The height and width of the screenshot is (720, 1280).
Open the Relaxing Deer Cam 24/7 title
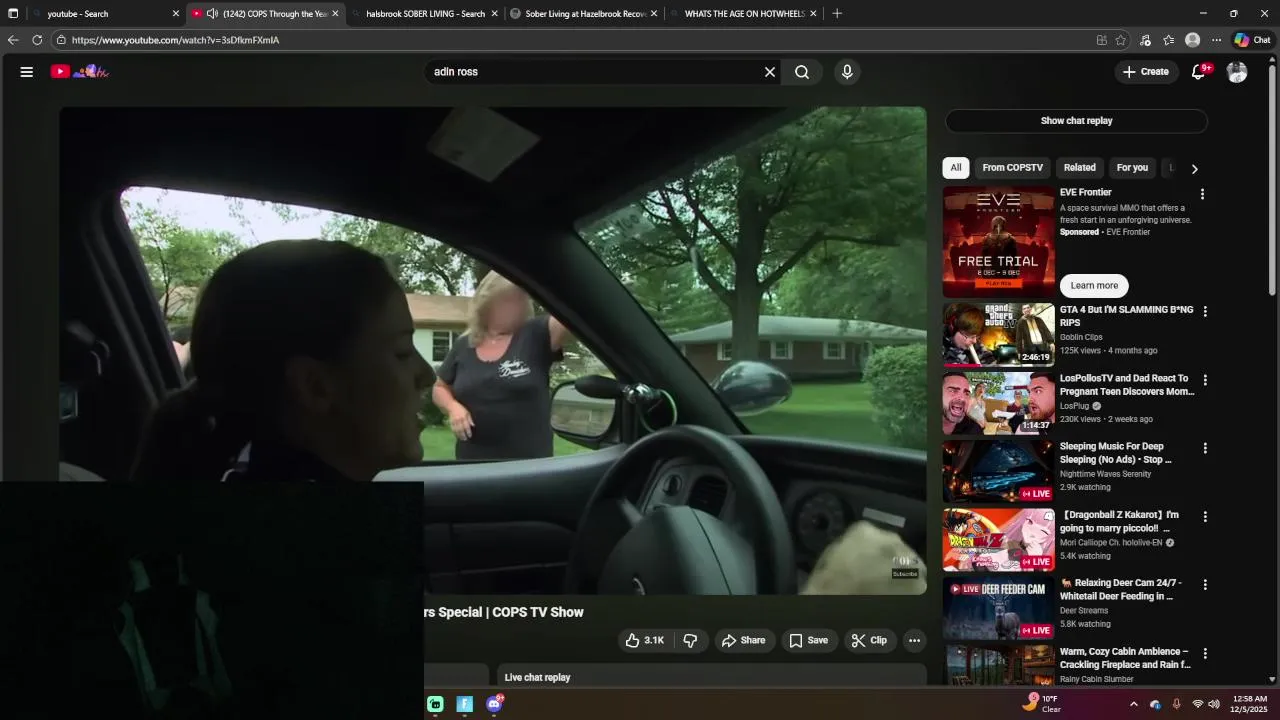(1120, 590)
